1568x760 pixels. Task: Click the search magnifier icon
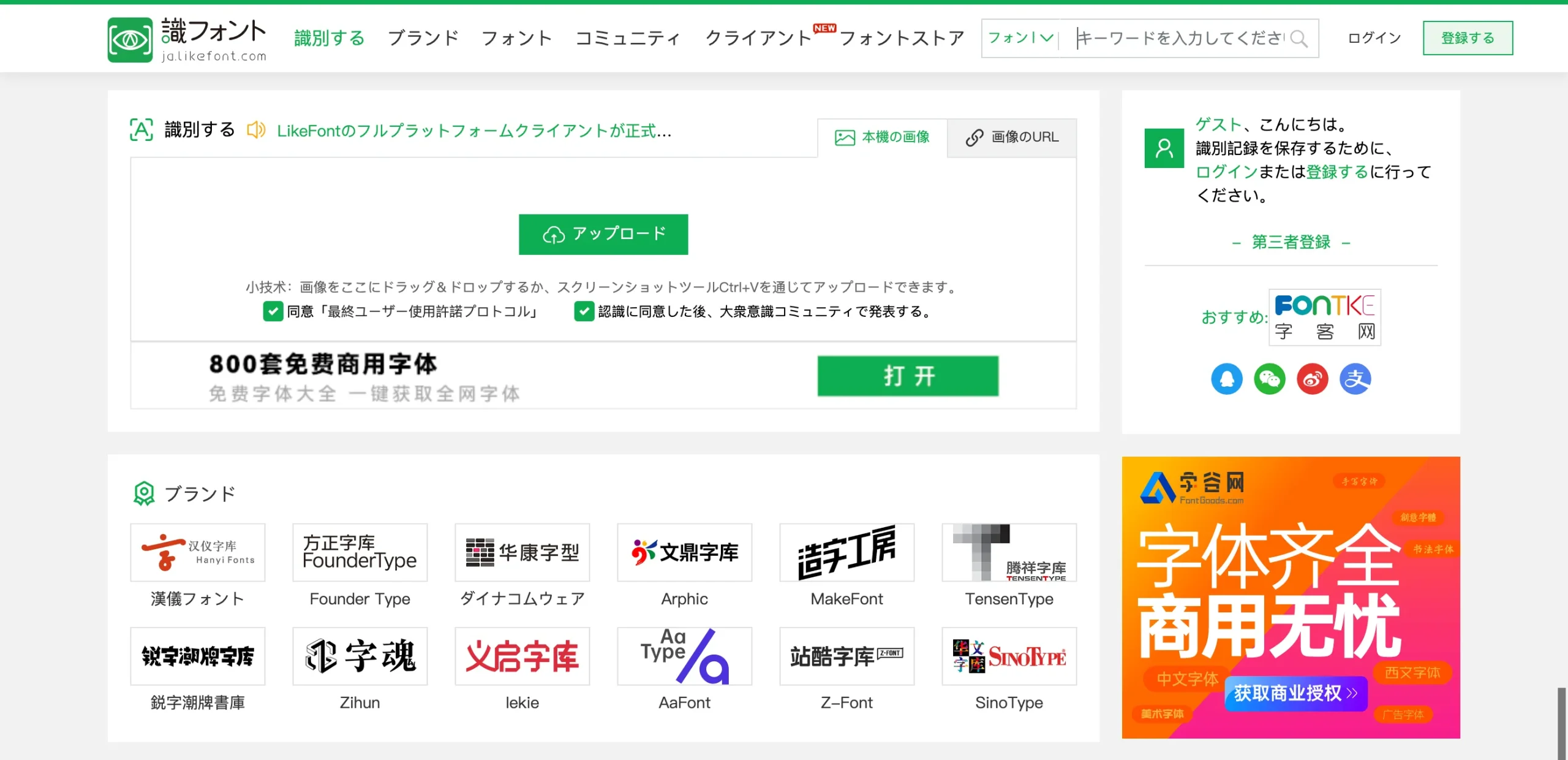1298,39
